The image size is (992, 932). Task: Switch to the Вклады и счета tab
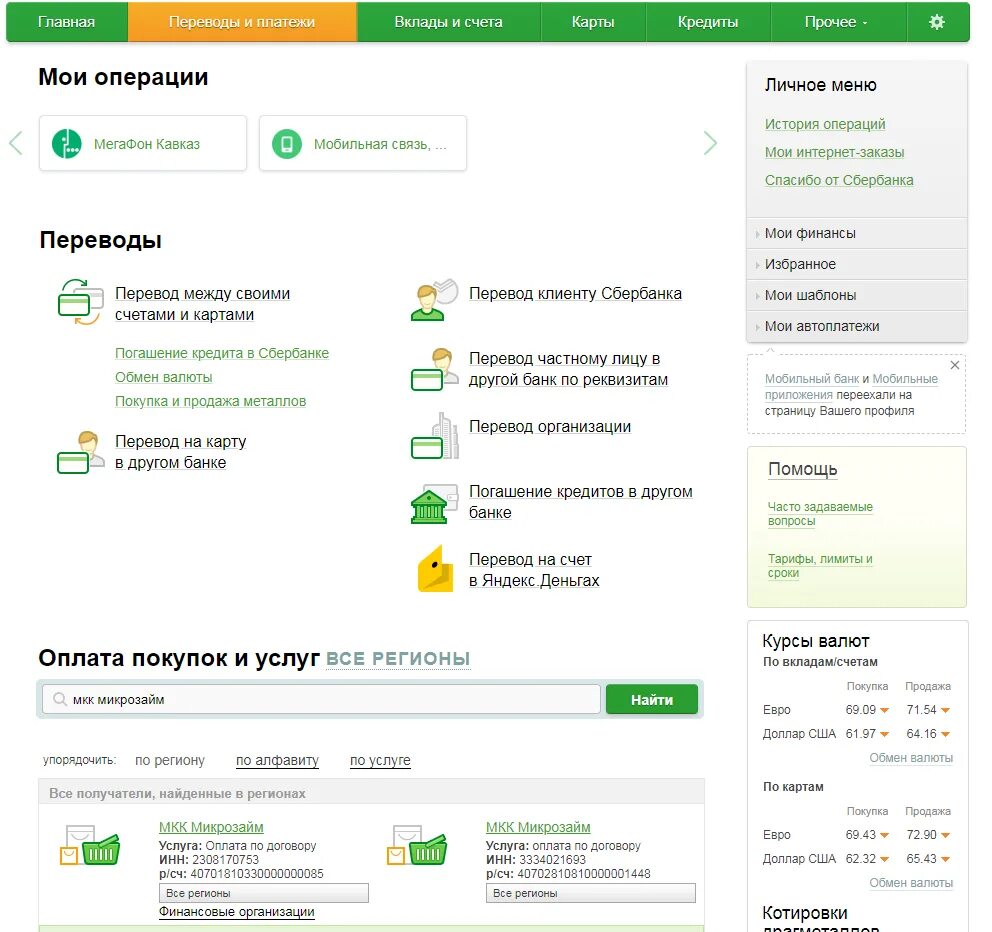(449, 22)
